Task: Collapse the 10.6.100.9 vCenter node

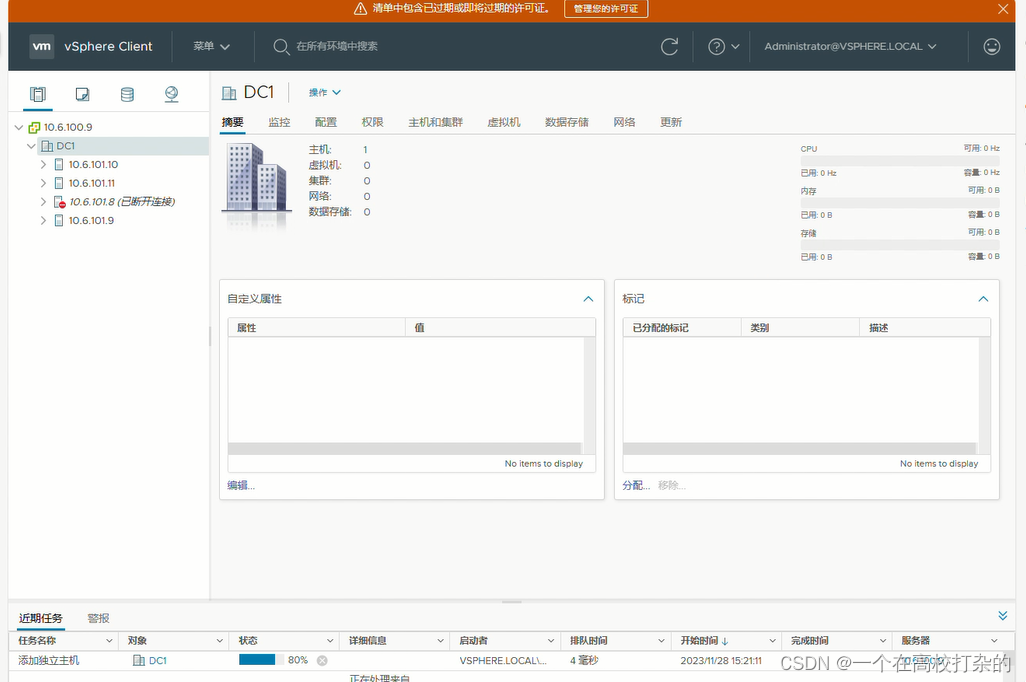Action: [19, 128]
